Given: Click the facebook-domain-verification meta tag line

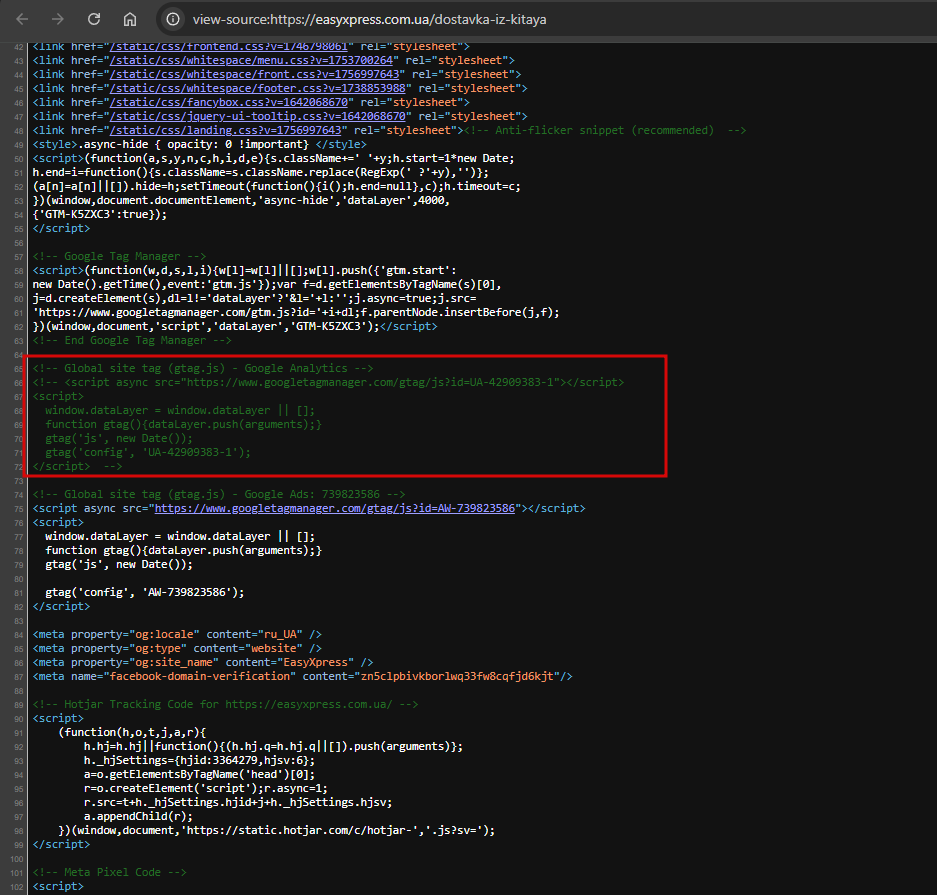Looking at the screenshot, I should coord(302,676).
